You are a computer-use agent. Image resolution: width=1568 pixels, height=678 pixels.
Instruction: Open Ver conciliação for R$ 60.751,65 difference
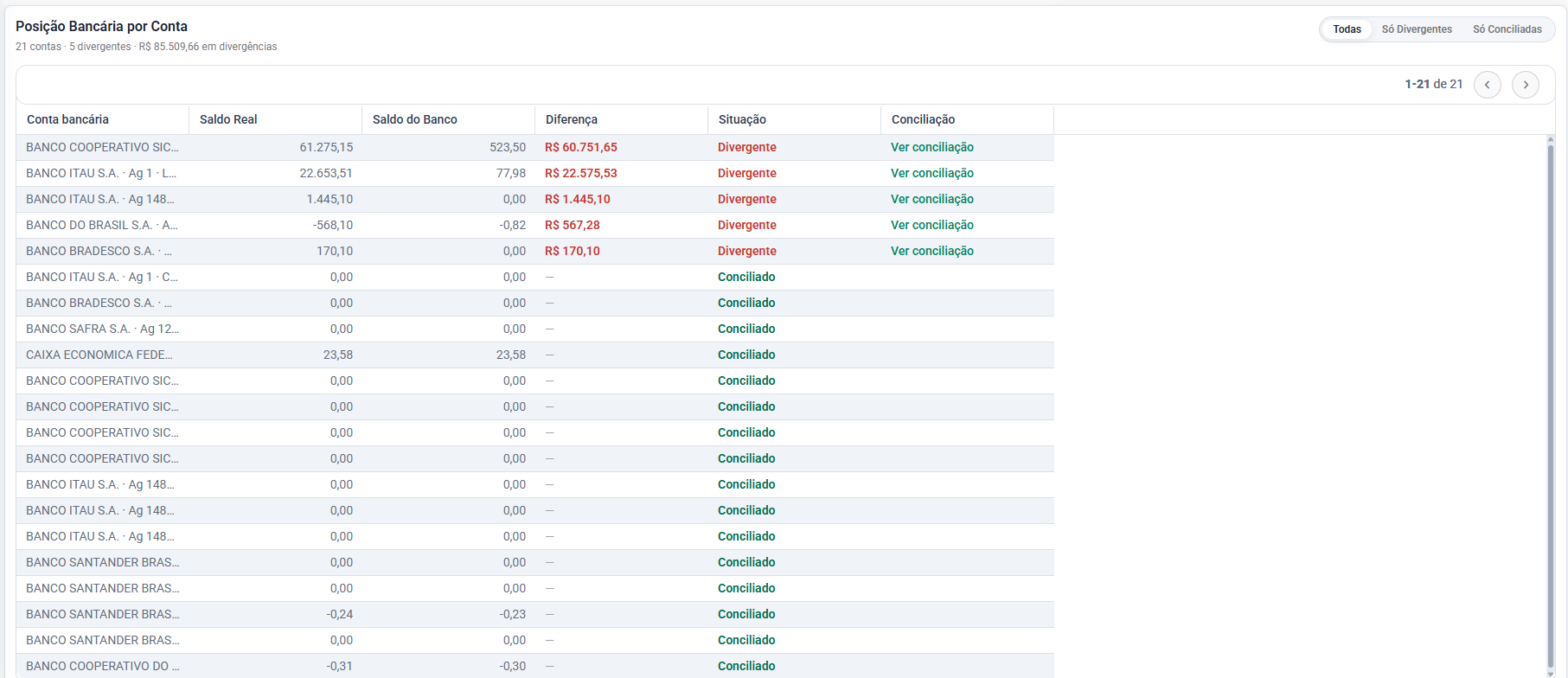932,147
